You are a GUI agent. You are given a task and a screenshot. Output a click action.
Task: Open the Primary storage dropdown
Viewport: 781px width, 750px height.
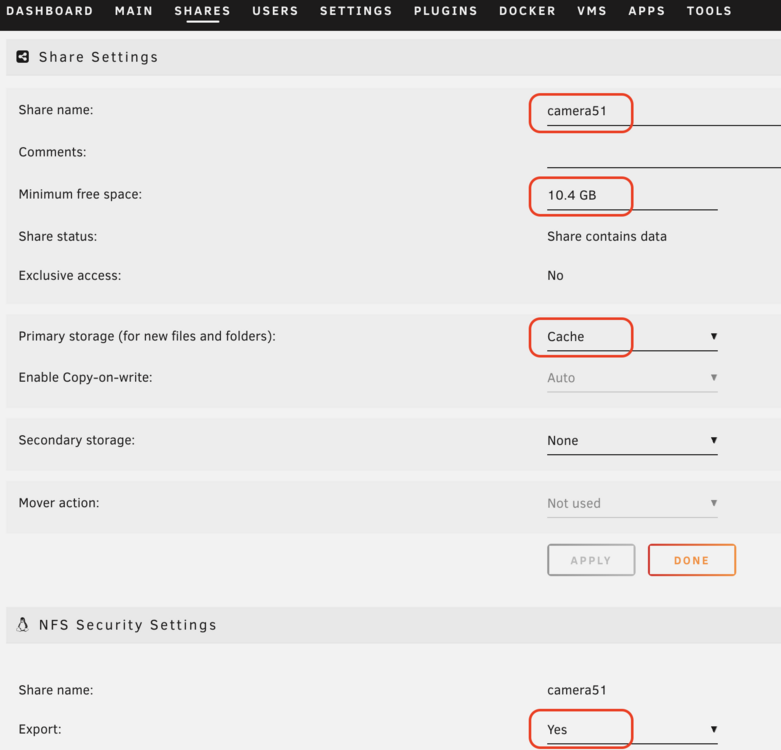[x=632, y=337]
